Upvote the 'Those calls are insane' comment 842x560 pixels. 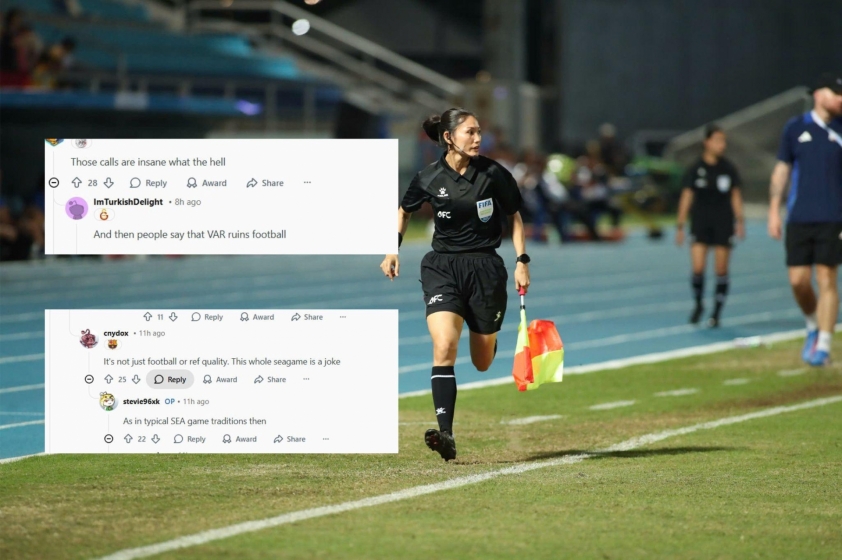point(77,183)
